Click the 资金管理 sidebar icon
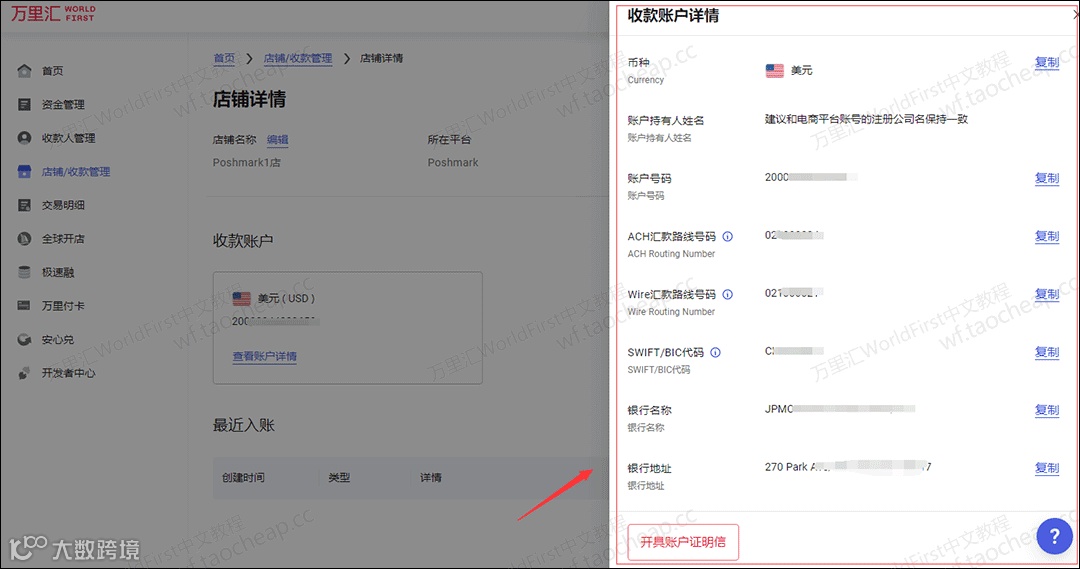 pos(24,104)
